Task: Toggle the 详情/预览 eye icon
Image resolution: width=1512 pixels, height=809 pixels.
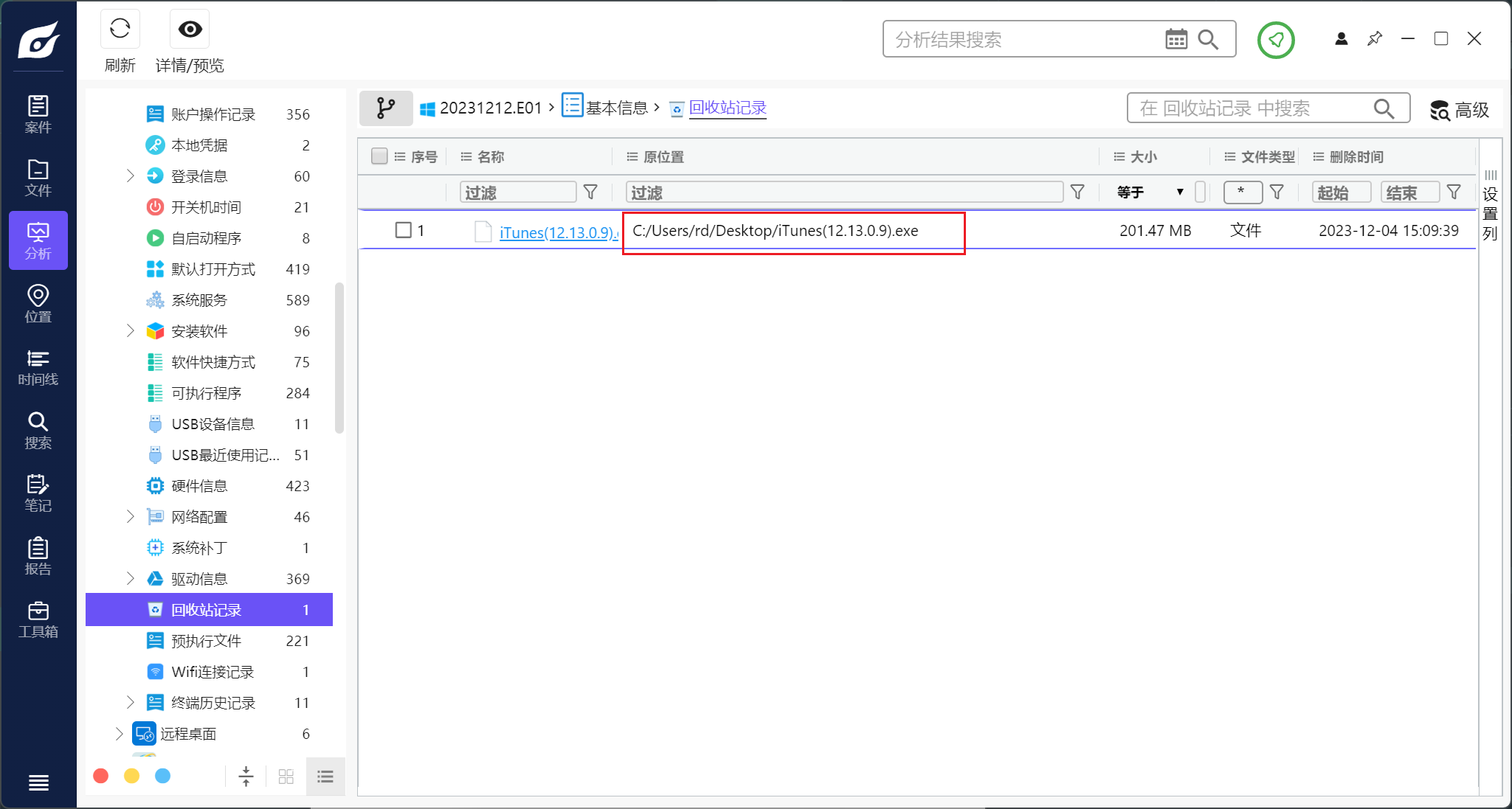Action: tap(190, 29)
